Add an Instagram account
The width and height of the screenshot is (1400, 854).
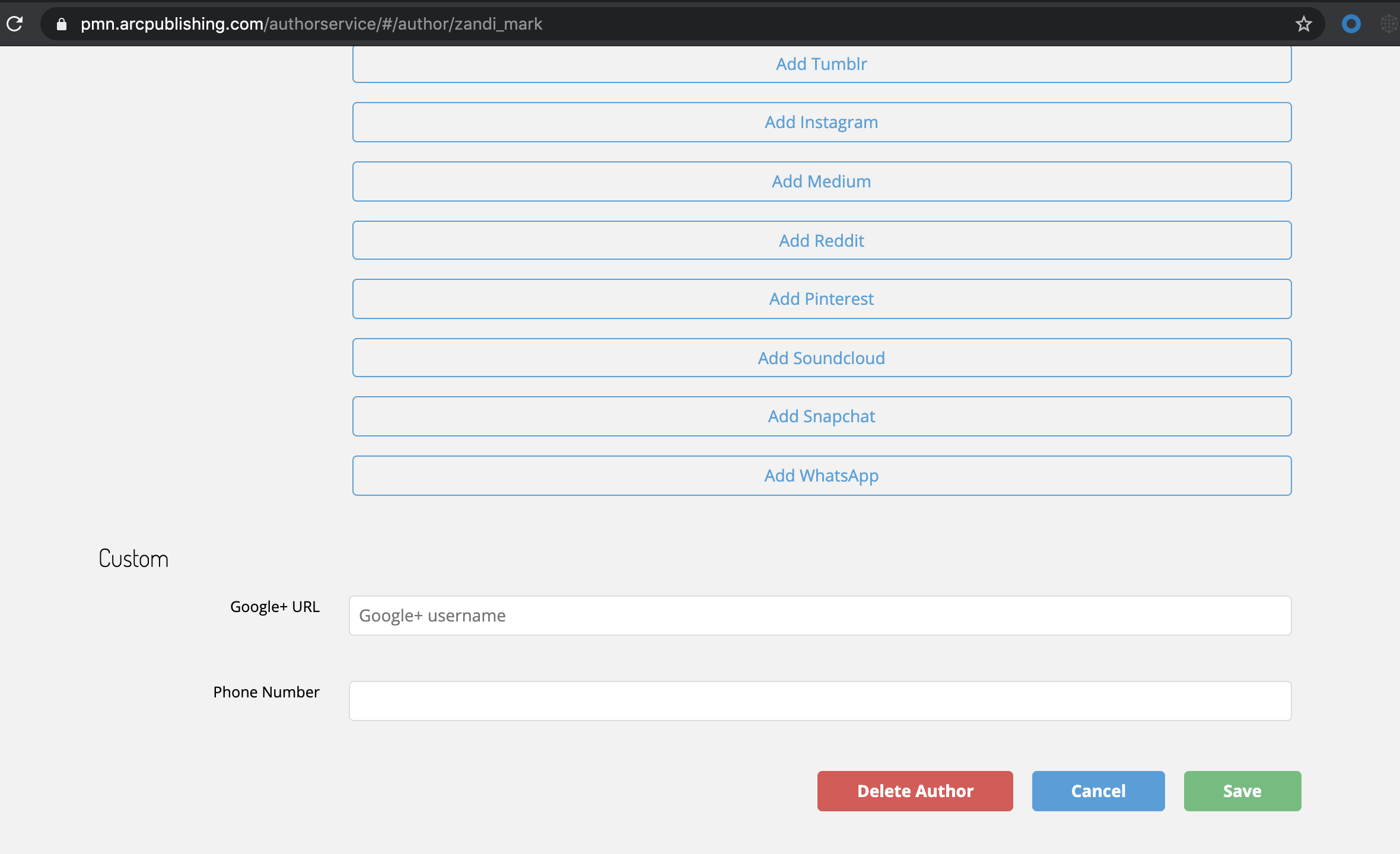pyautogui.click(x=822, y=122)
